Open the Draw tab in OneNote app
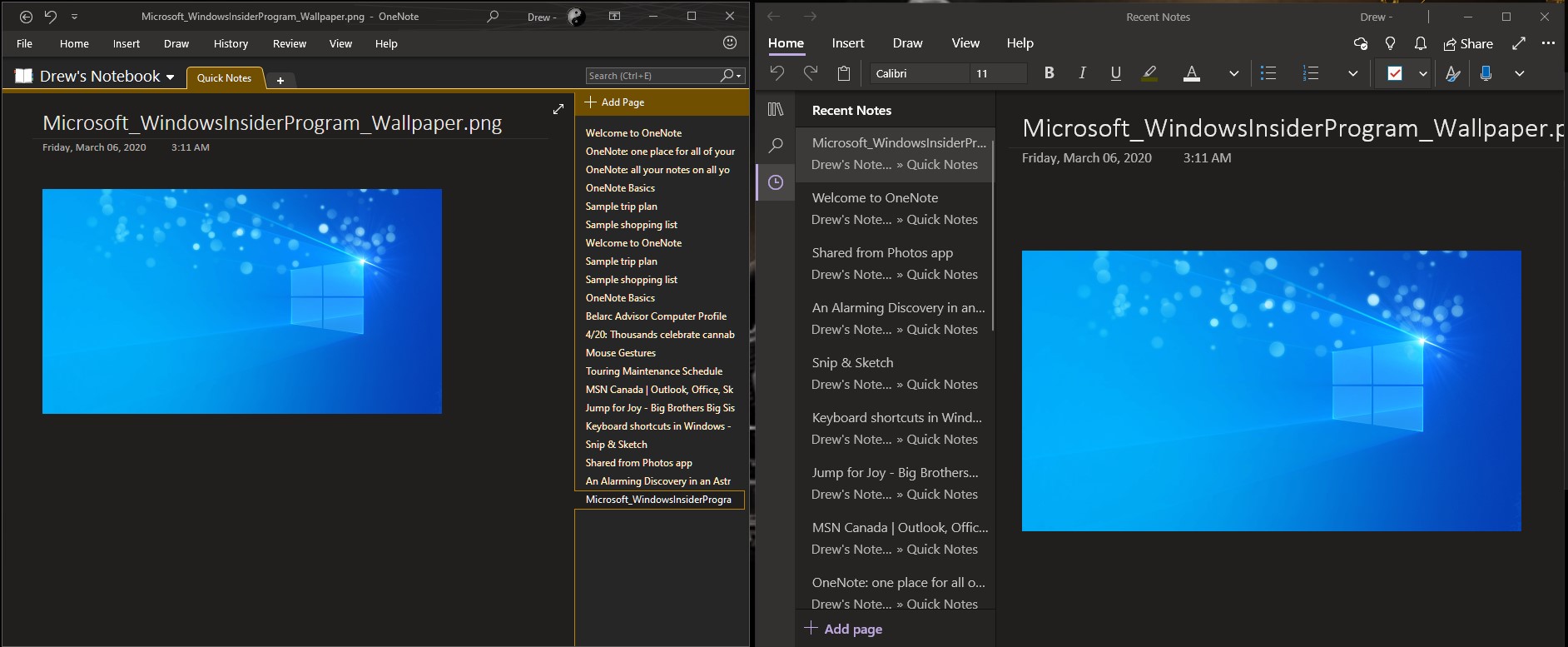This screenshot has width=1568, height=647. point(907,43)
